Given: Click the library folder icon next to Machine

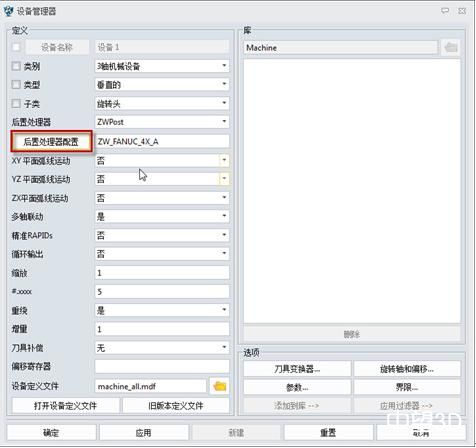Looking at the screenshot, I should point(451,48).
